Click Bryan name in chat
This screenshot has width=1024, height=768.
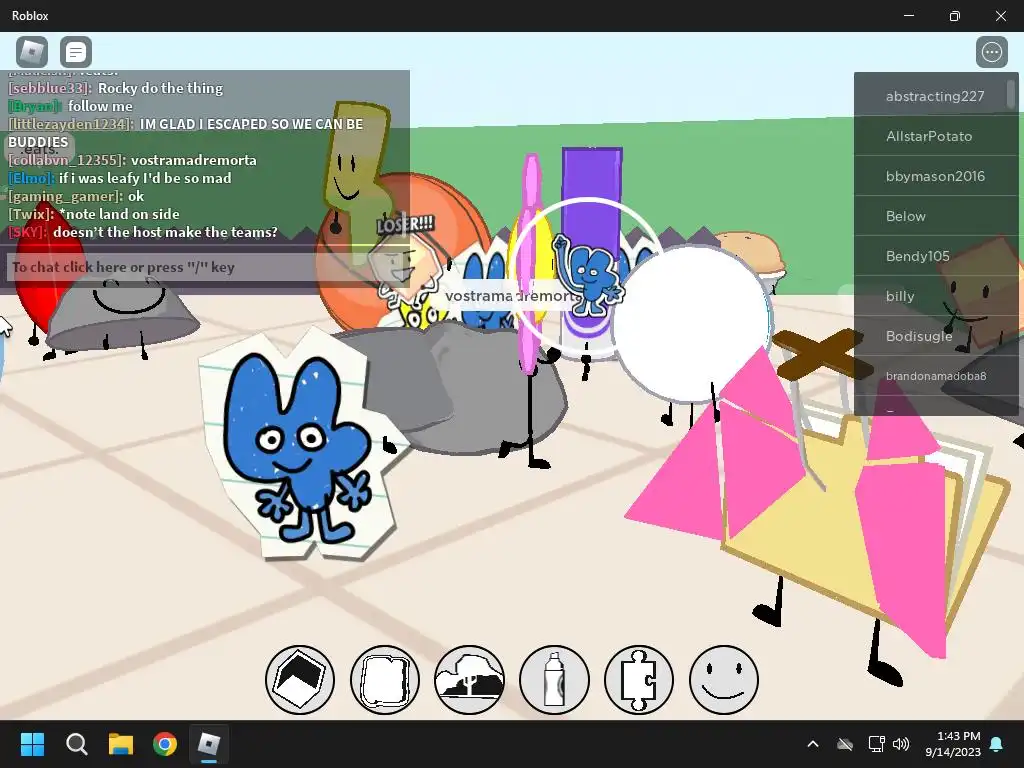coord(35,106)
